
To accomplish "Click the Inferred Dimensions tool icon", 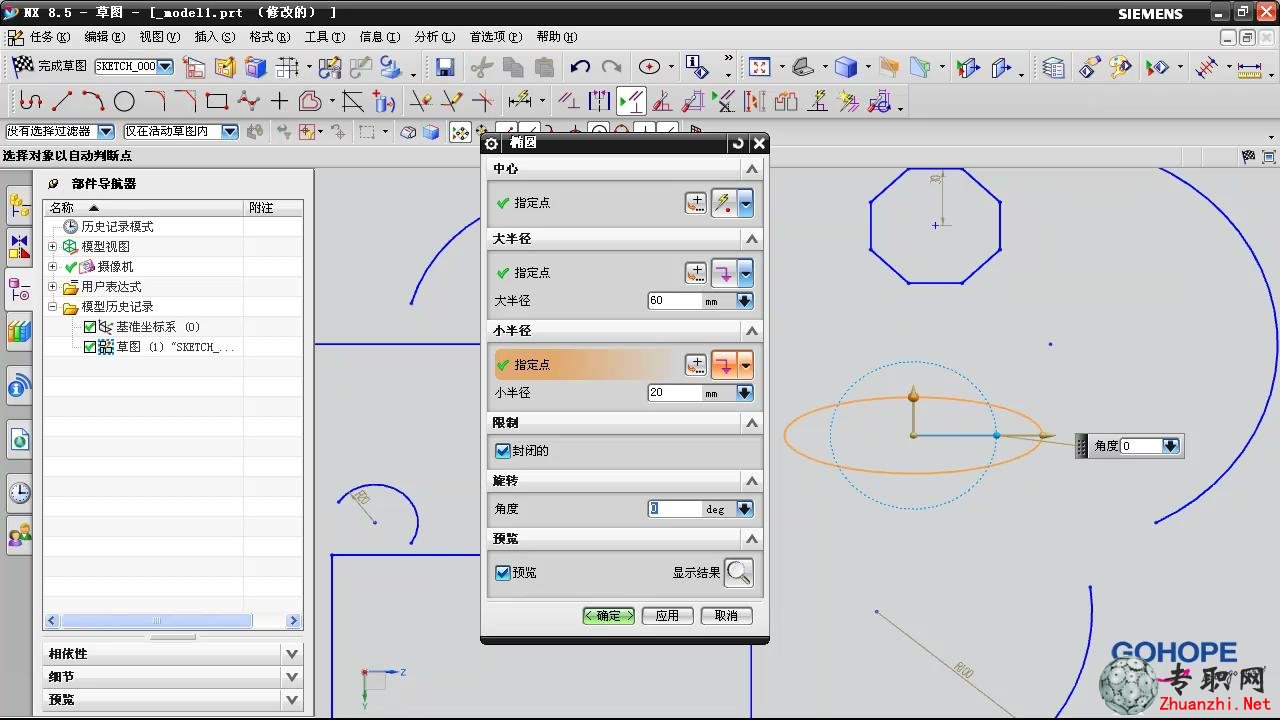I will tap(519, 101).
